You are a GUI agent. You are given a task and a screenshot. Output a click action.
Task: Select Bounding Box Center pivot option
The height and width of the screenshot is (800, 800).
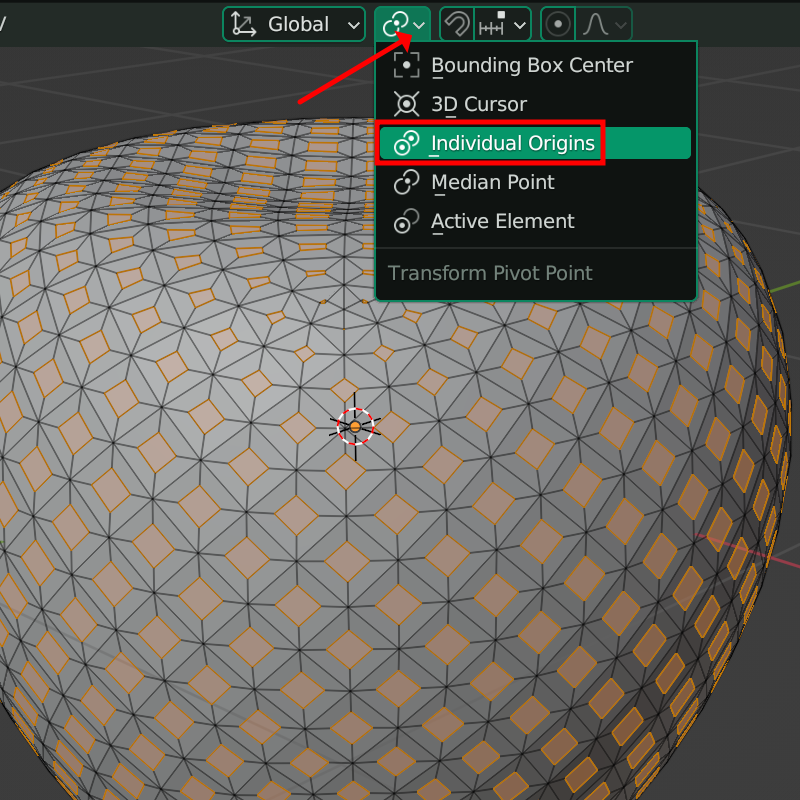coord(535,65)
